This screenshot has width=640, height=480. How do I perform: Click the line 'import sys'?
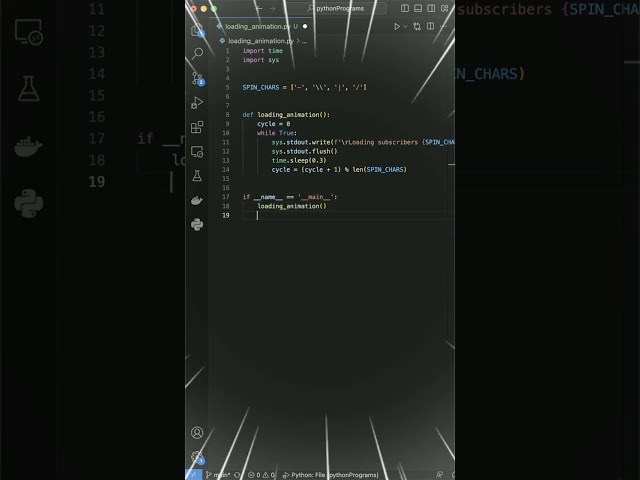tap(261, 60)
